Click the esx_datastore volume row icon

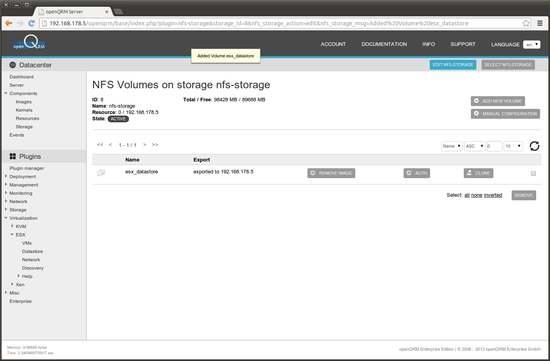101,172
